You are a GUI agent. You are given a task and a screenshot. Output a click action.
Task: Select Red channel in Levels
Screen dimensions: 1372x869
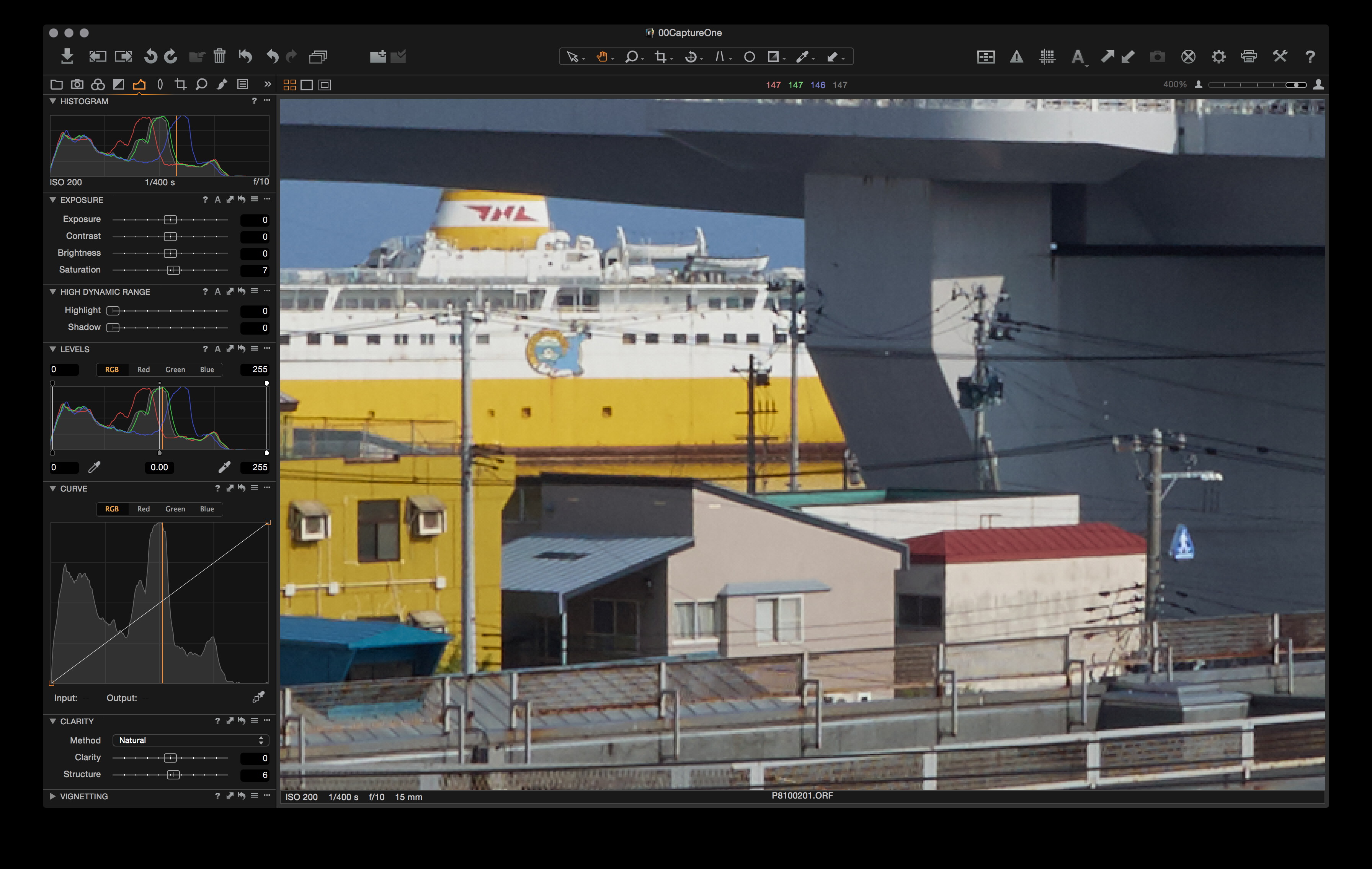click(x=144, y=369)
